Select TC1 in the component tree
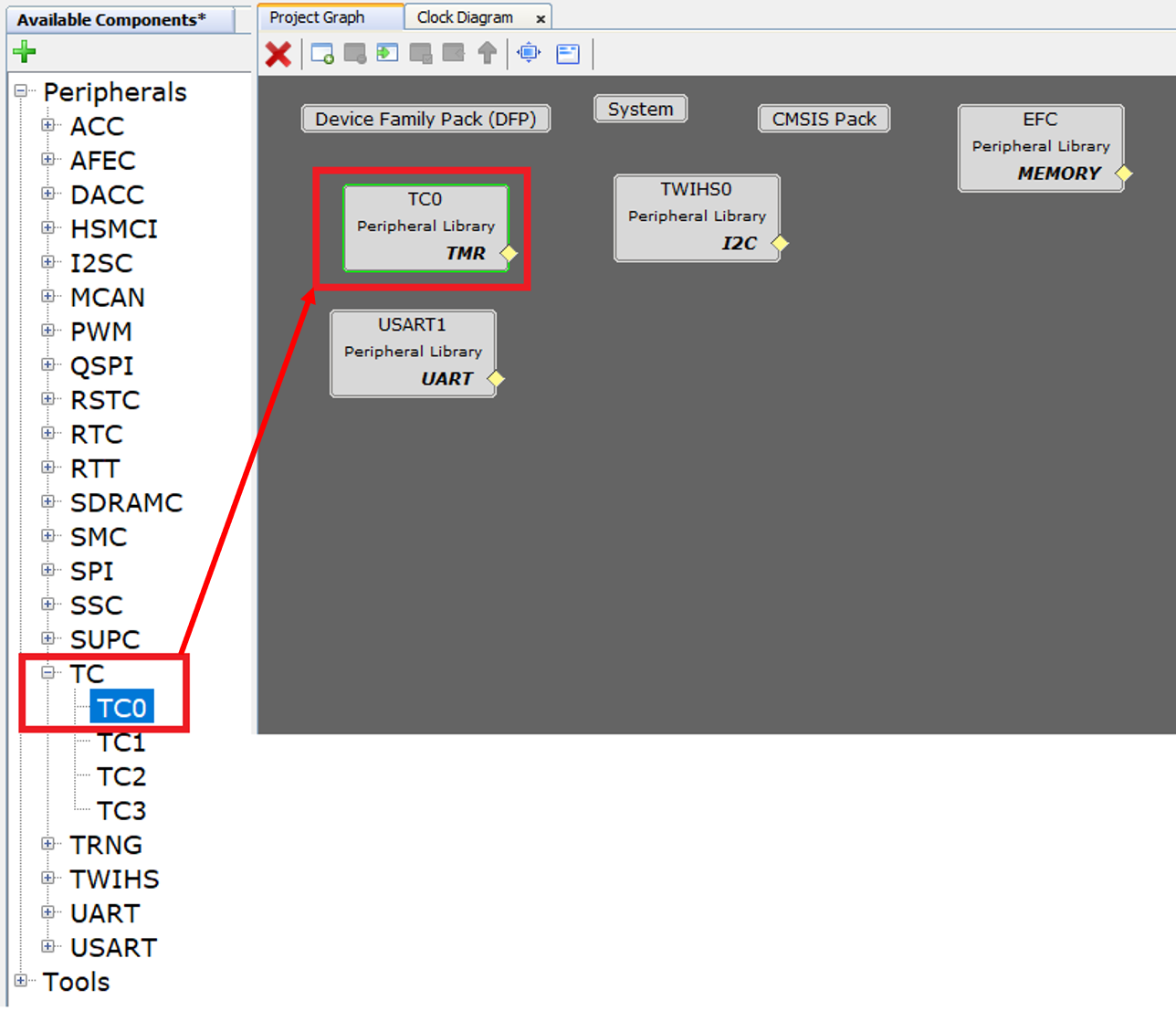1176x1011 pixels. (x=121, y=742)
